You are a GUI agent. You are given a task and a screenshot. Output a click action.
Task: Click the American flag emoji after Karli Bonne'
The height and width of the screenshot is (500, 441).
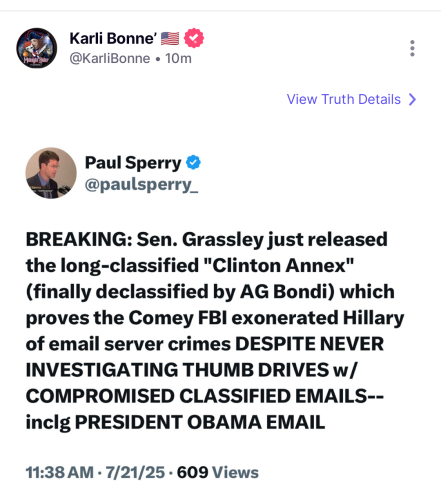(x=170, y=38)
